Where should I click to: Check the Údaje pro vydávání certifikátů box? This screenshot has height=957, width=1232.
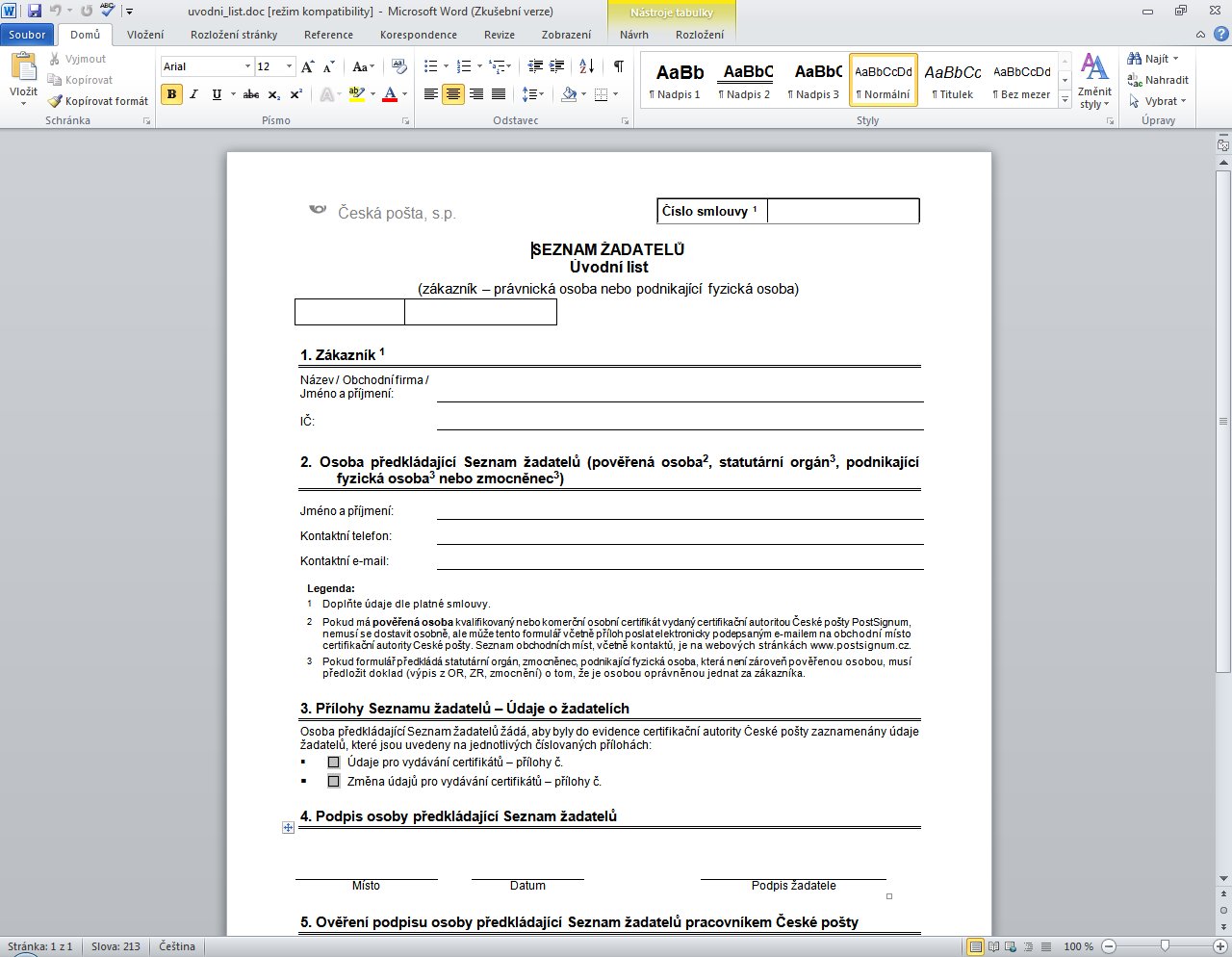point(334,763)
